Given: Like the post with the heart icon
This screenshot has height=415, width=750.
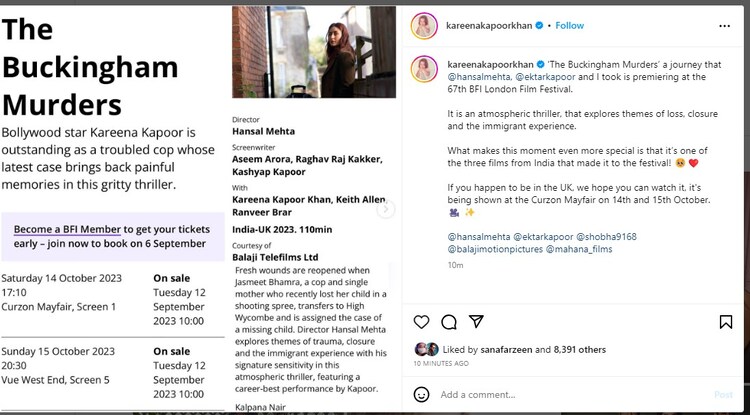Looking at the screenshot, I should (422, 322).
